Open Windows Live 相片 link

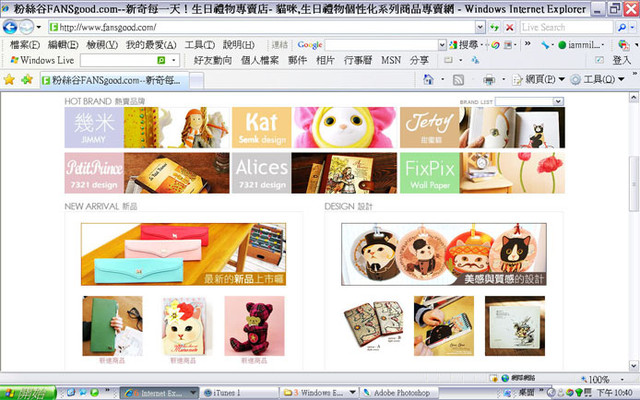tap(325, 60)
